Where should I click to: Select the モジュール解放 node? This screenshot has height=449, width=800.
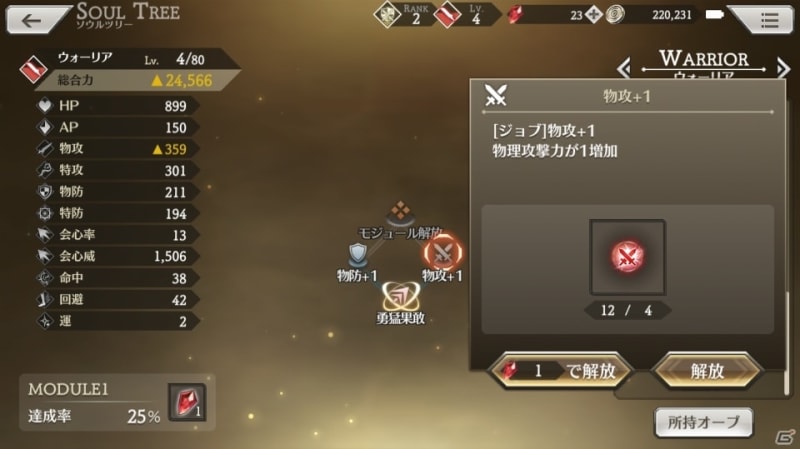pyautogui.click(x=401, y=213)
